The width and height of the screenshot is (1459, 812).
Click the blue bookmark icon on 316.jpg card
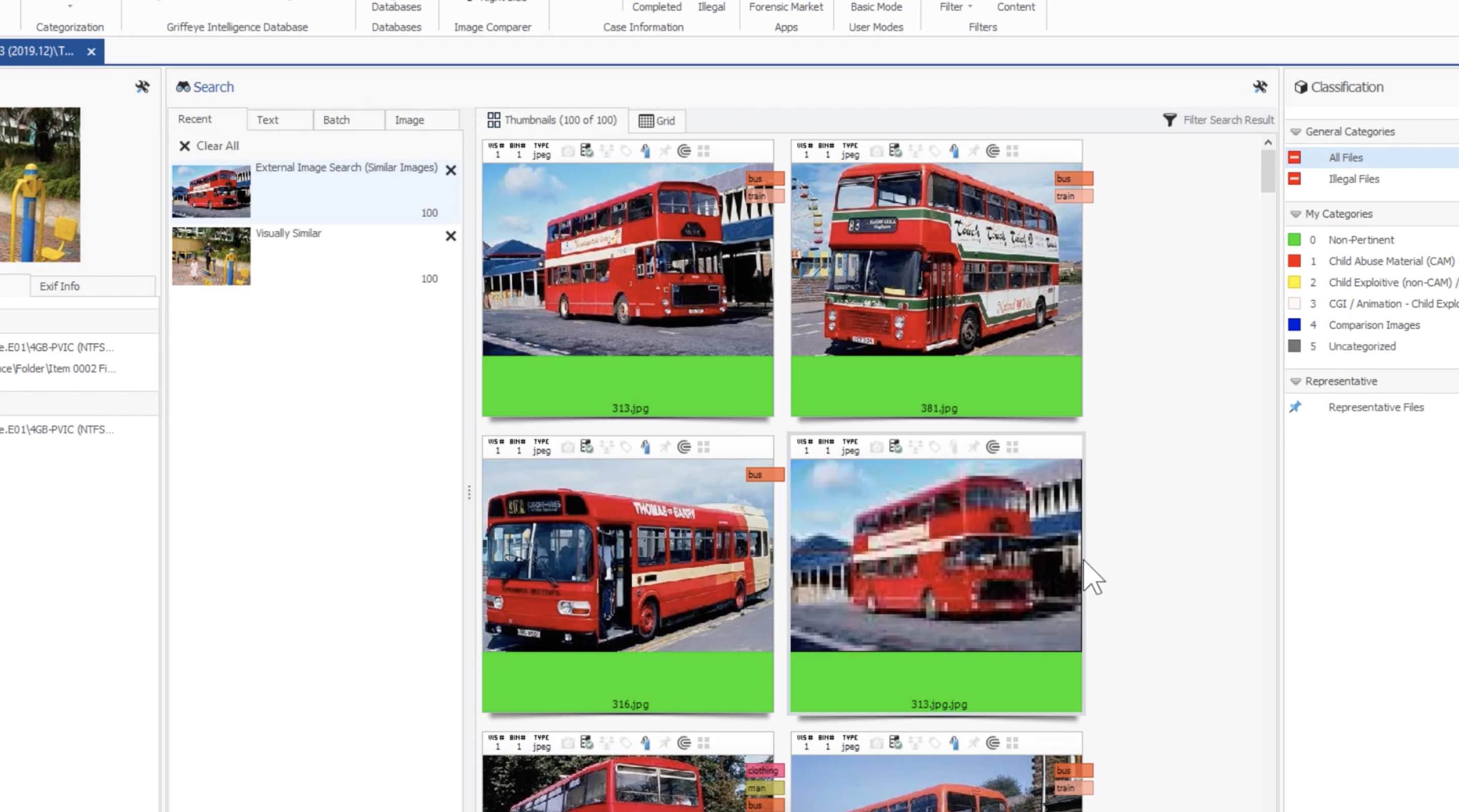click(x=646, y=447)
